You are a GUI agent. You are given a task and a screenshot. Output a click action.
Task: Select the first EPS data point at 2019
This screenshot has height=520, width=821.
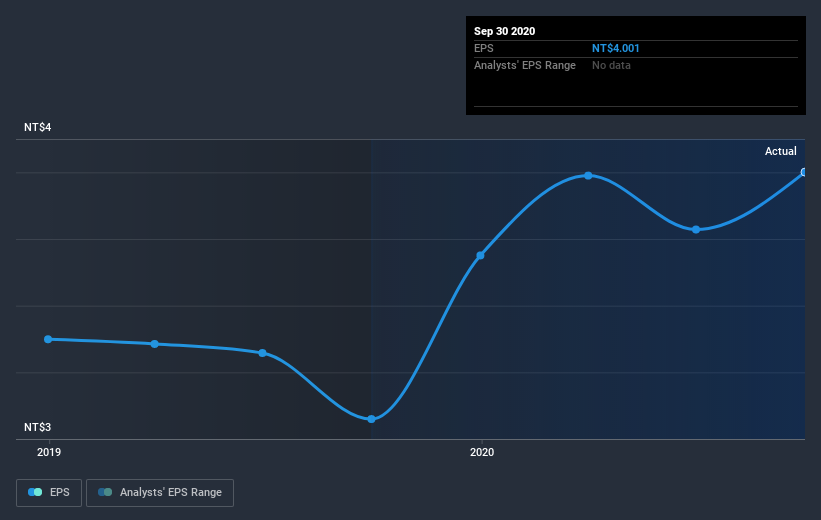pos(48,339)
